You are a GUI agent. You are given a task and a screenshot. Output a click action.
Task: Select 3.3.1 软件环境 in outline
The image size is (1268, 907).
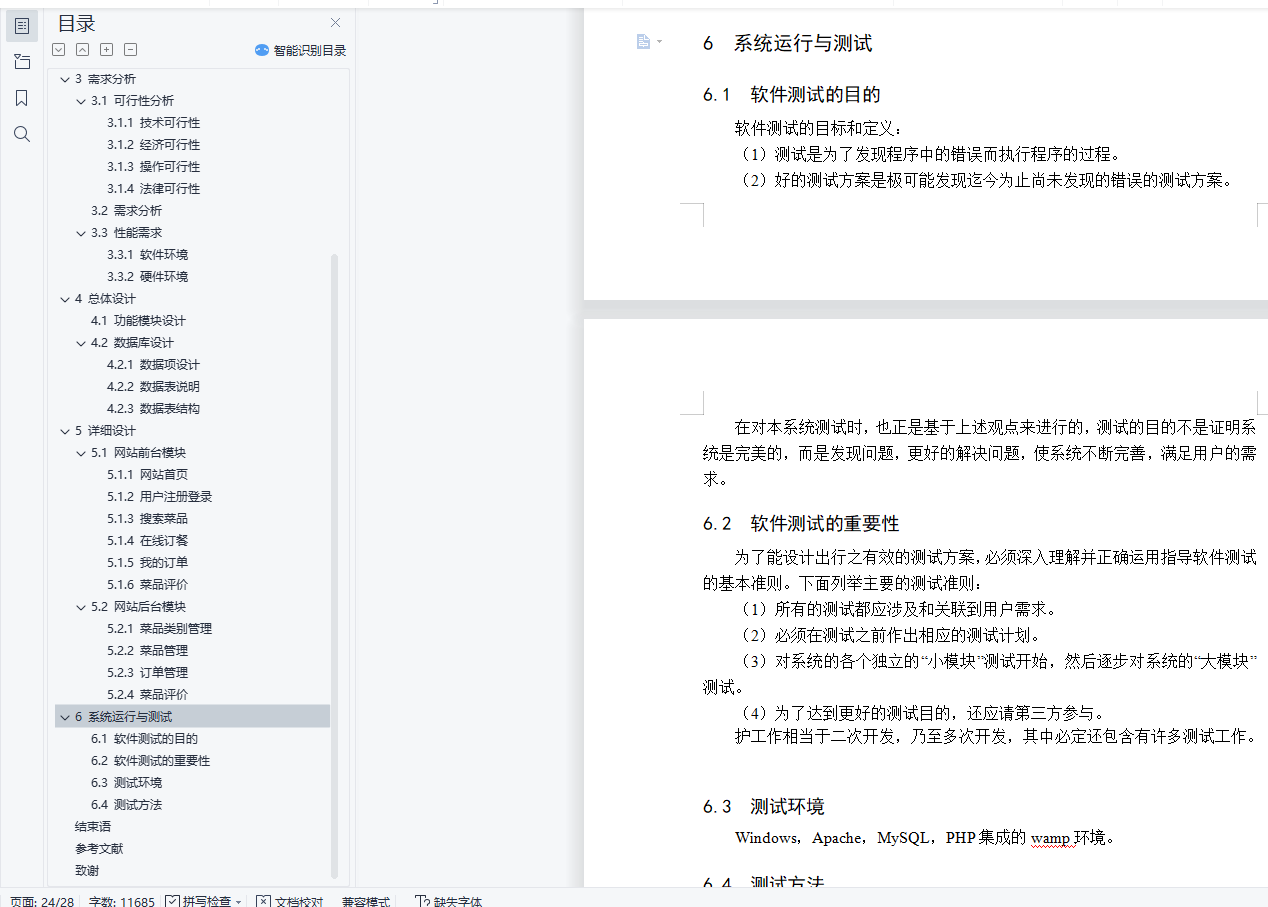147,255
